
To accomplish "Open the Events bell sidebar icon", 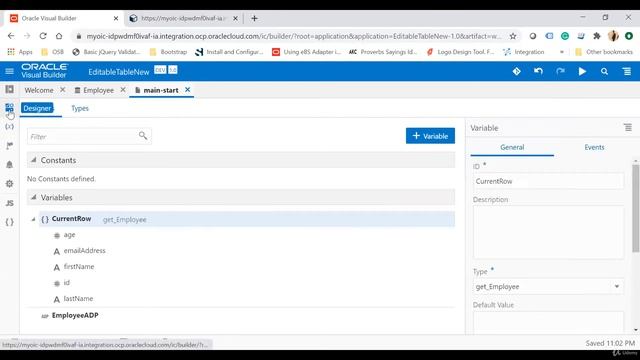I will tap(9, 164).
